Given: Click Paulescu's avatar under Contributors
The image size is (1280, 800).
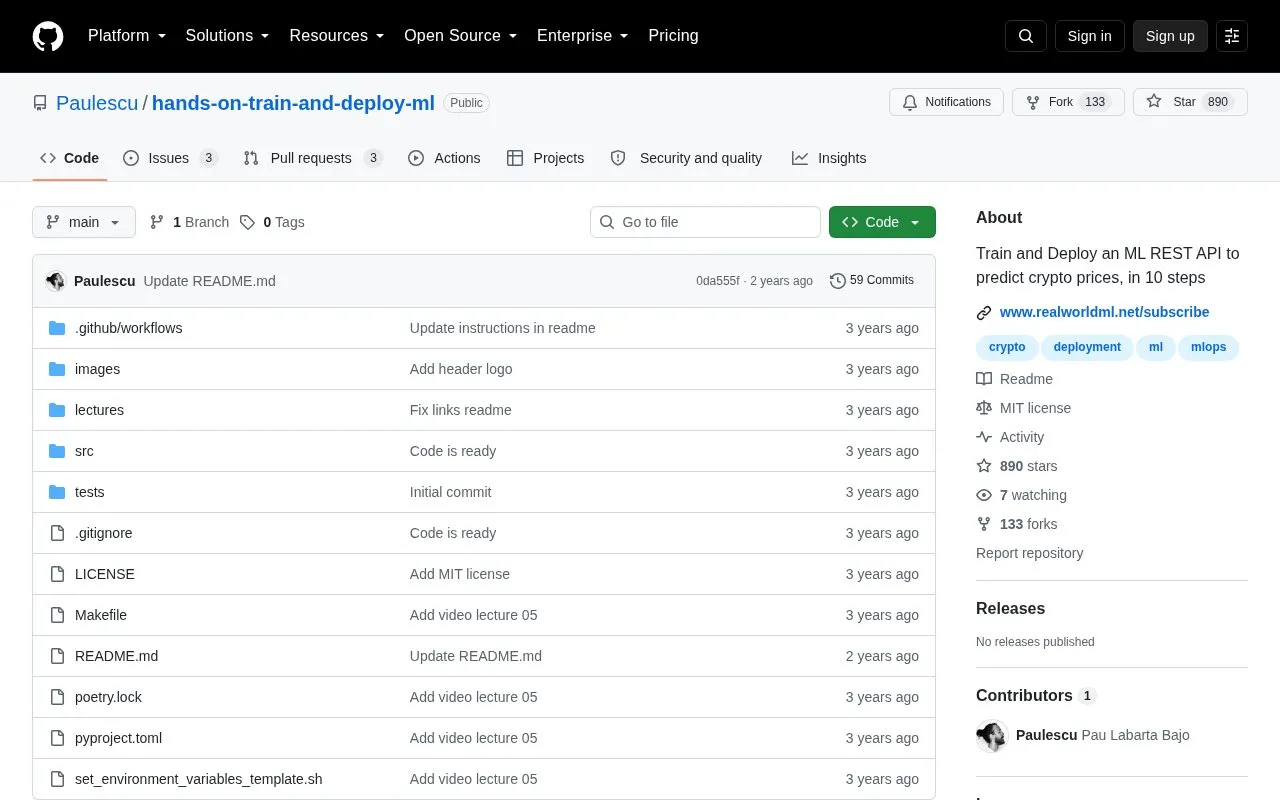Looking at the screenshot, I should [x=992, y=736].
